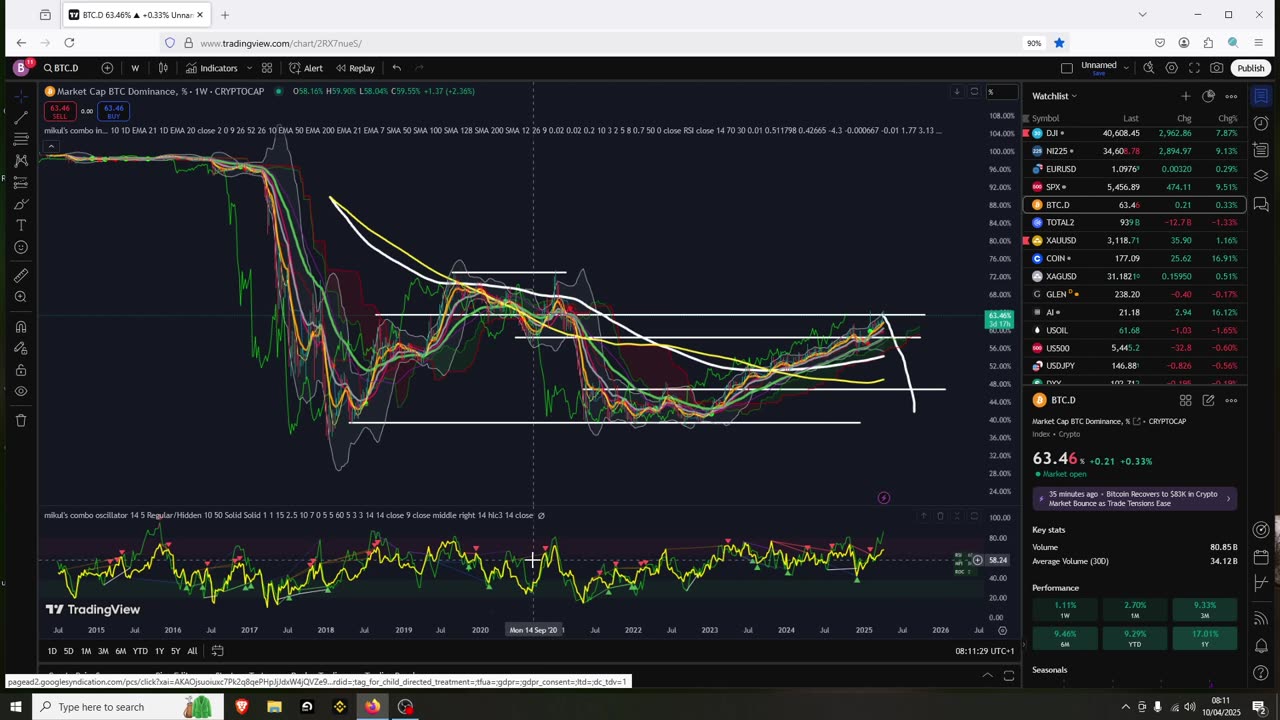This screenshot has width=1280, height=720.
Task: Open go to date calendar icon
Action: [x=217, y=651]
